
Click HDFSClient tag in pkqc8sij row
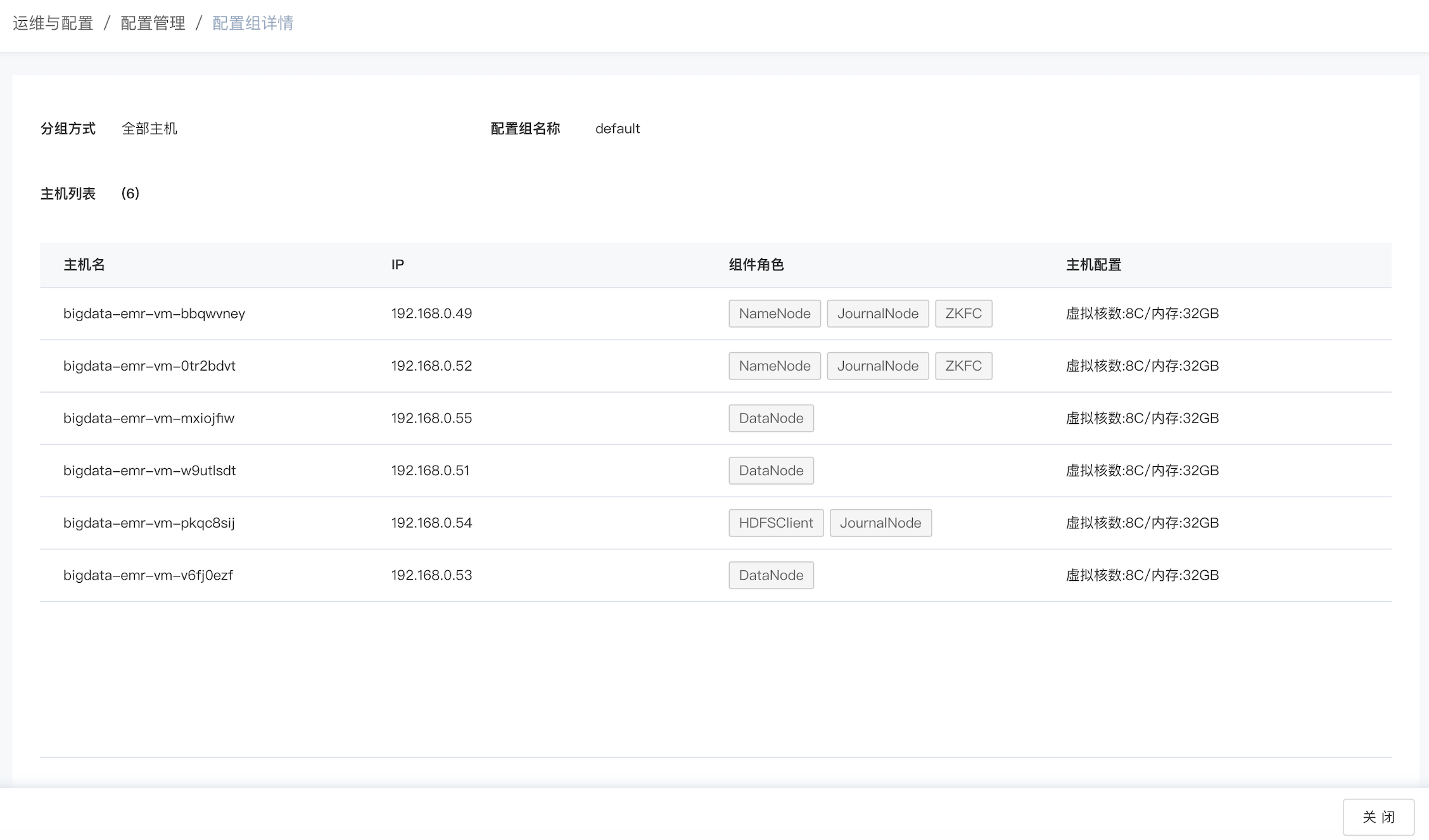coord(776,523)
